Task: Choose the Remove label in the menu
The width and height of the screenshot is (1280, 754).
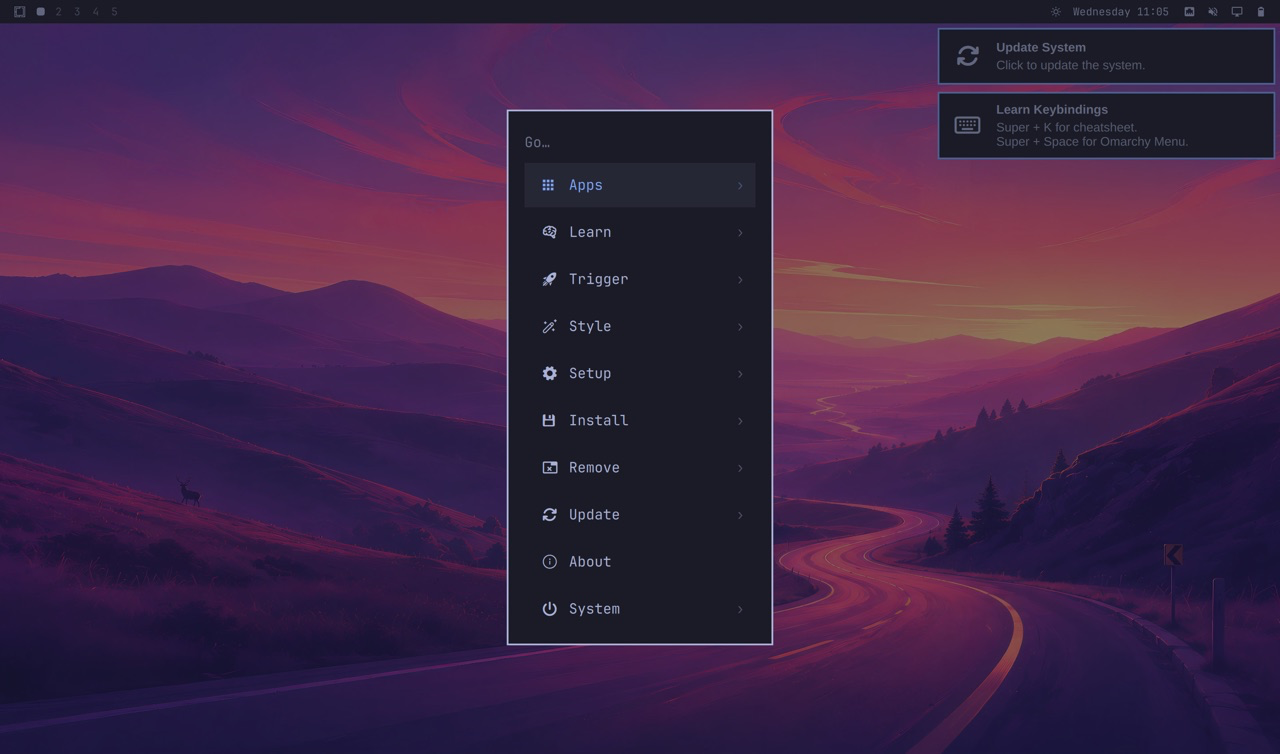Action: pos(594,467)
